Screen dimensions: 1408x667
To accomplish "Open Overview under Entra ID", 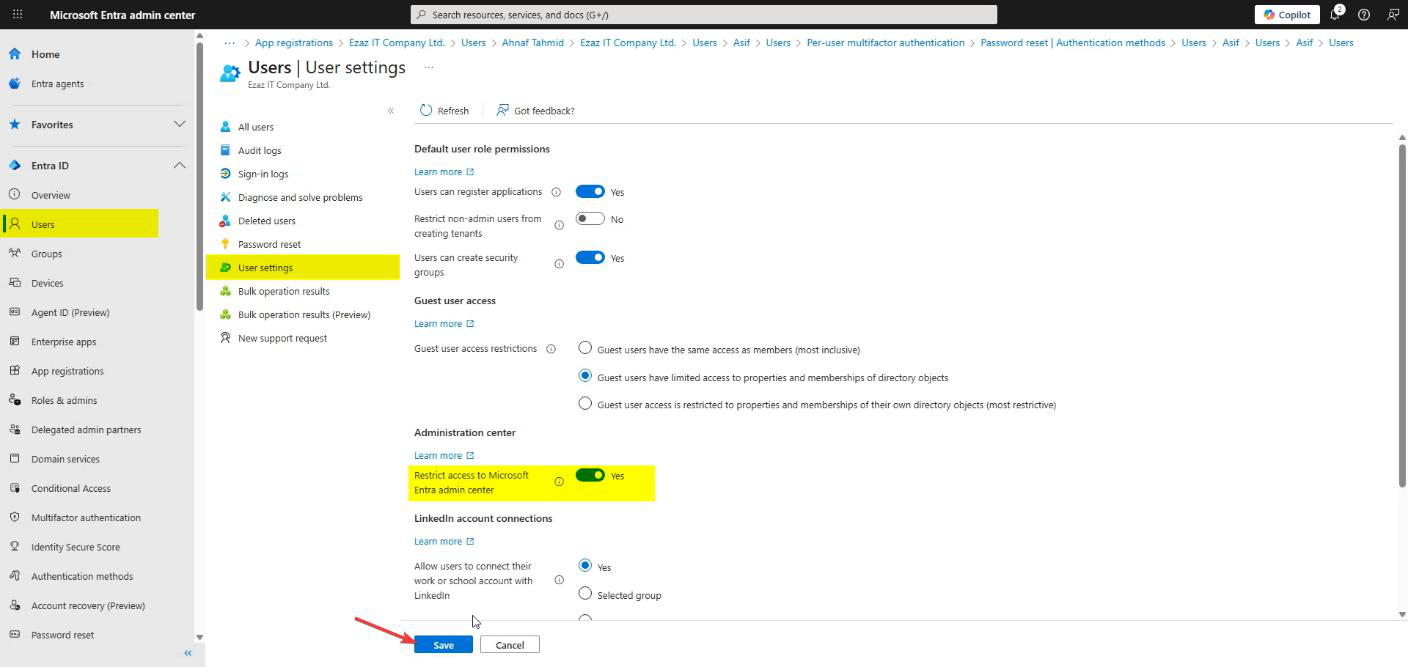I will [50, 195].
